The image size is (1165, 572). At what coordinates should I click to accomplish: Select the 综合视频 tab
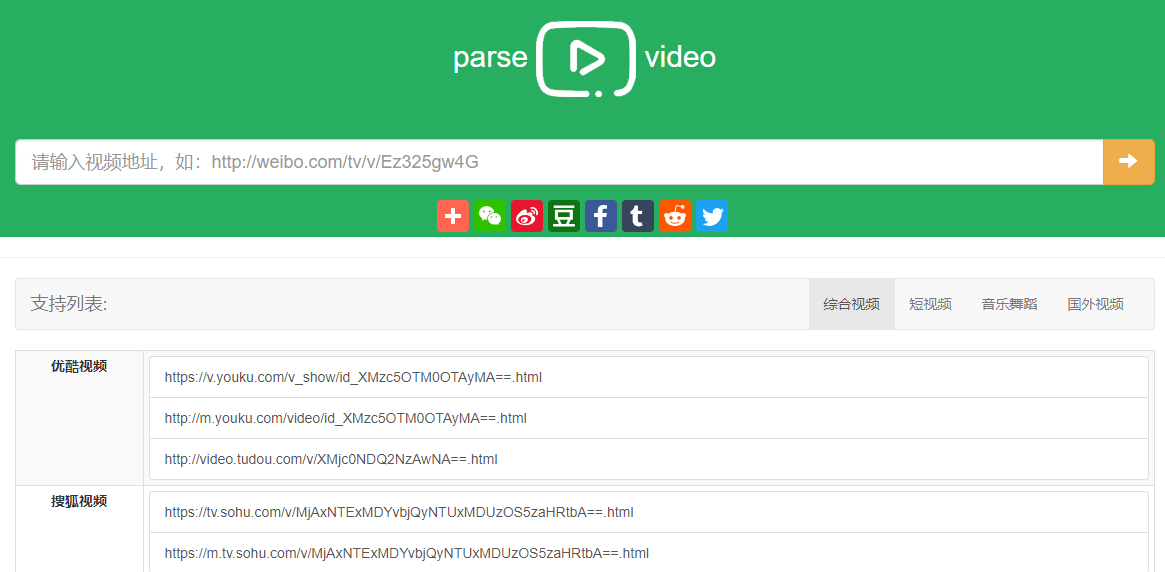click(x=851, y=304)
